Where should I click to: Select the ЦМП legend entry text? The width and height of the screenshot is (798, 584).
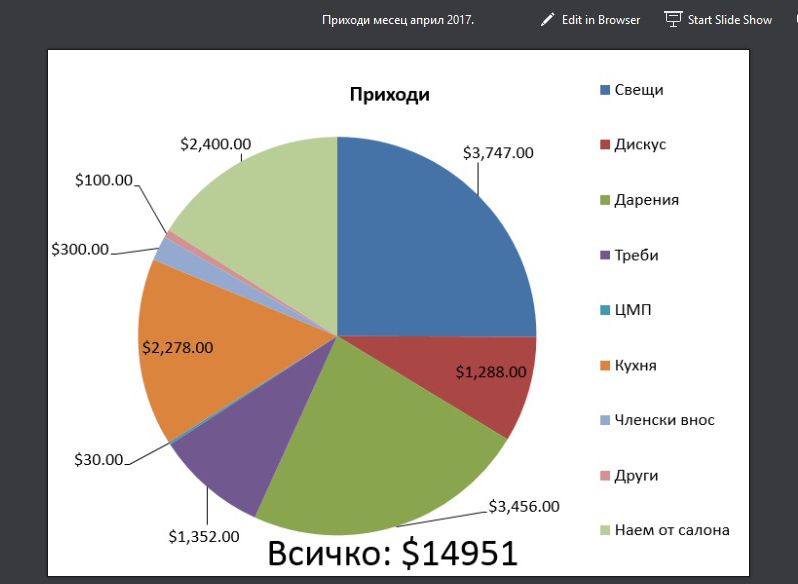(633, 310)
